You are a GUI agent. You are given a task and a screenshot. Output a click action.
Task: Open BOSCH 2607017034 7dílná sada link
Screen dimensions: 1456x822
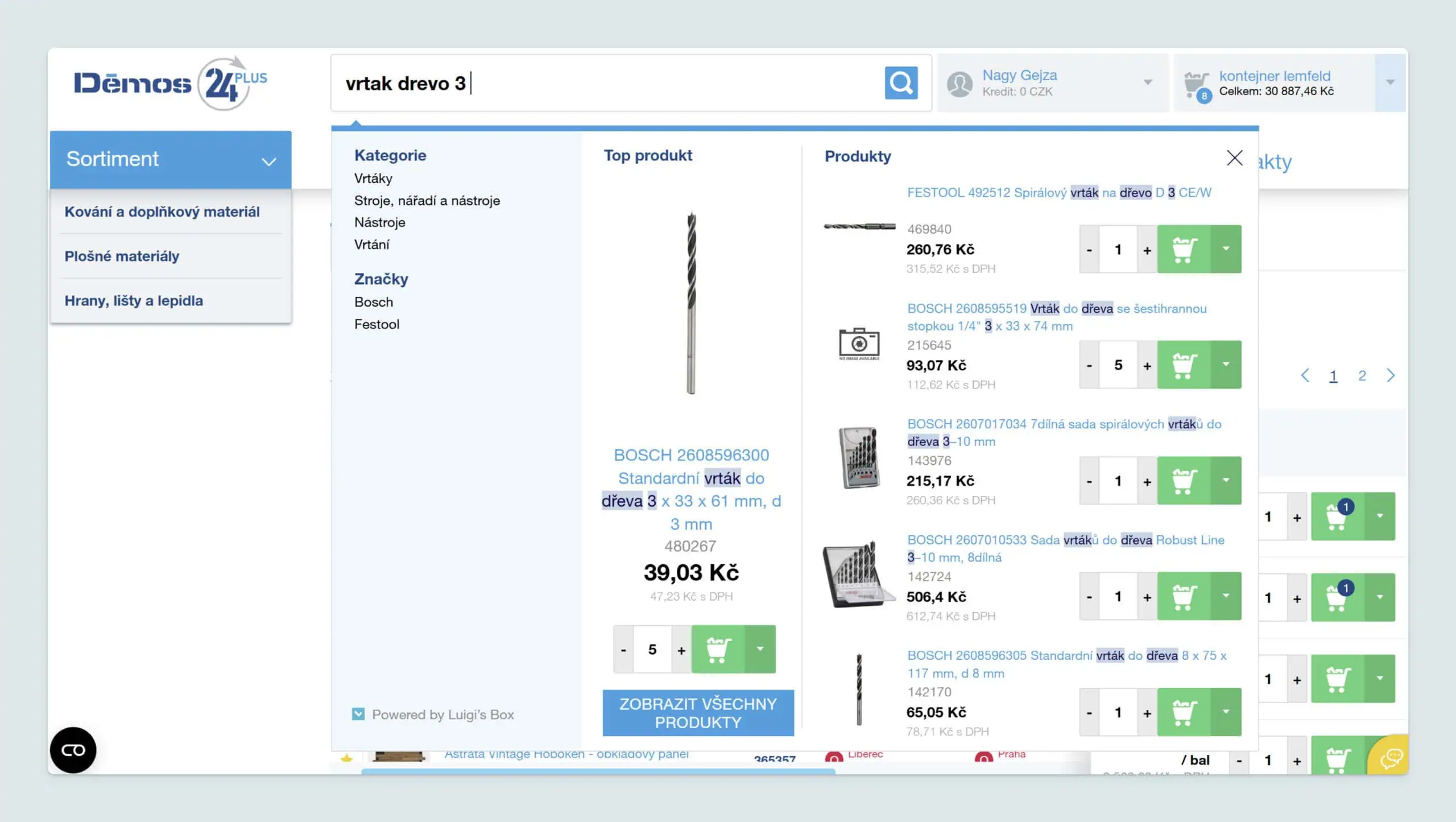(1064, 433)
